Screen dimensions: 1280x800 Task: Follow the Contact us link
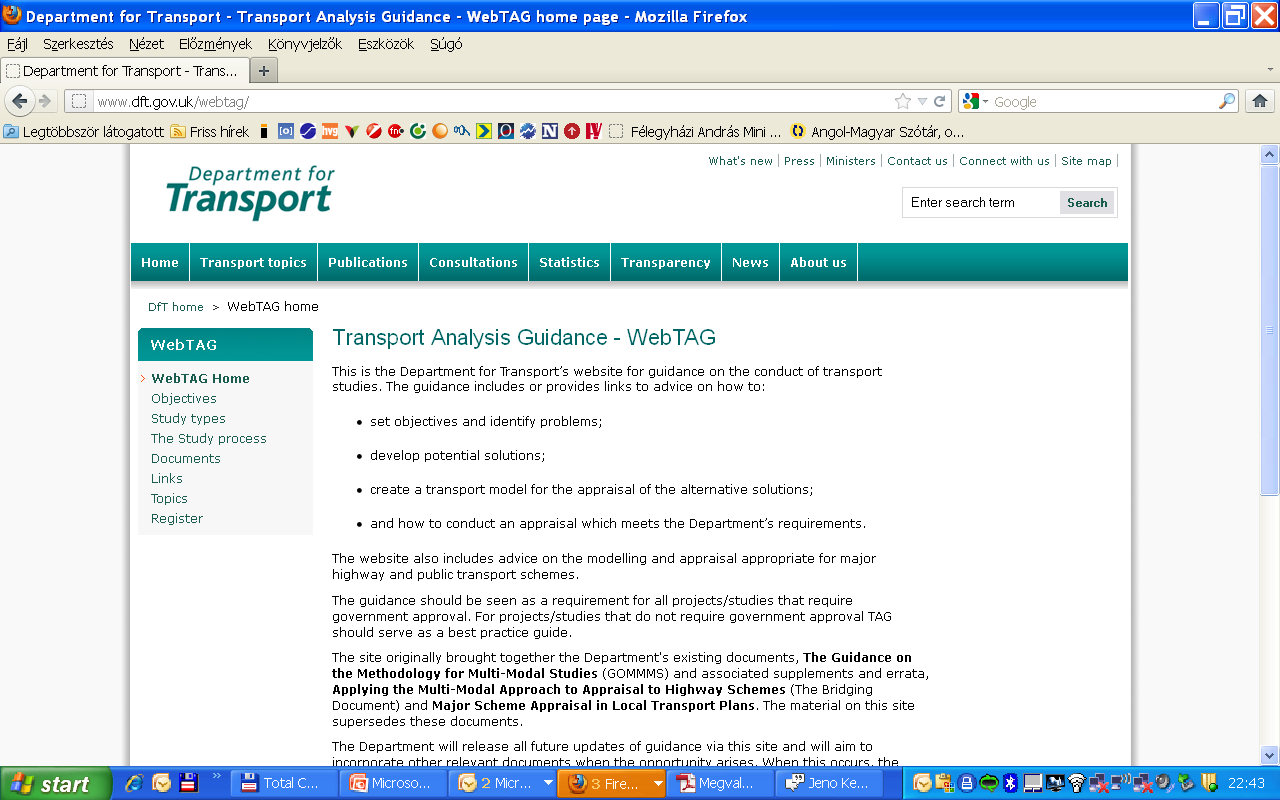[x=917, y=161]
